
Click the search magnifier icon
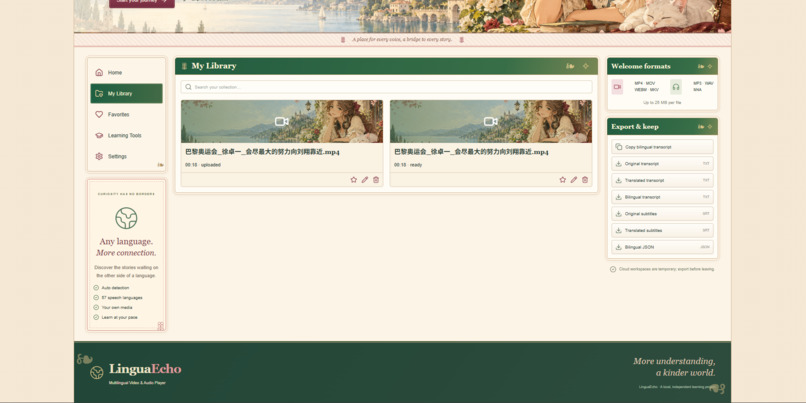tap(189, 87)
